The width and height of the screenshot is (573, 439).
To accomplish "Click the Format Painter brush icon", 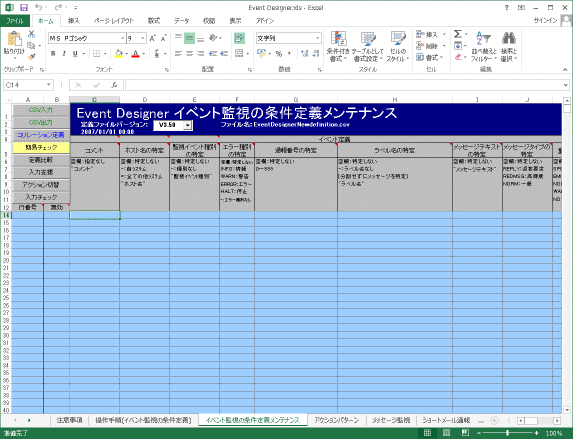I will [32, 57].
